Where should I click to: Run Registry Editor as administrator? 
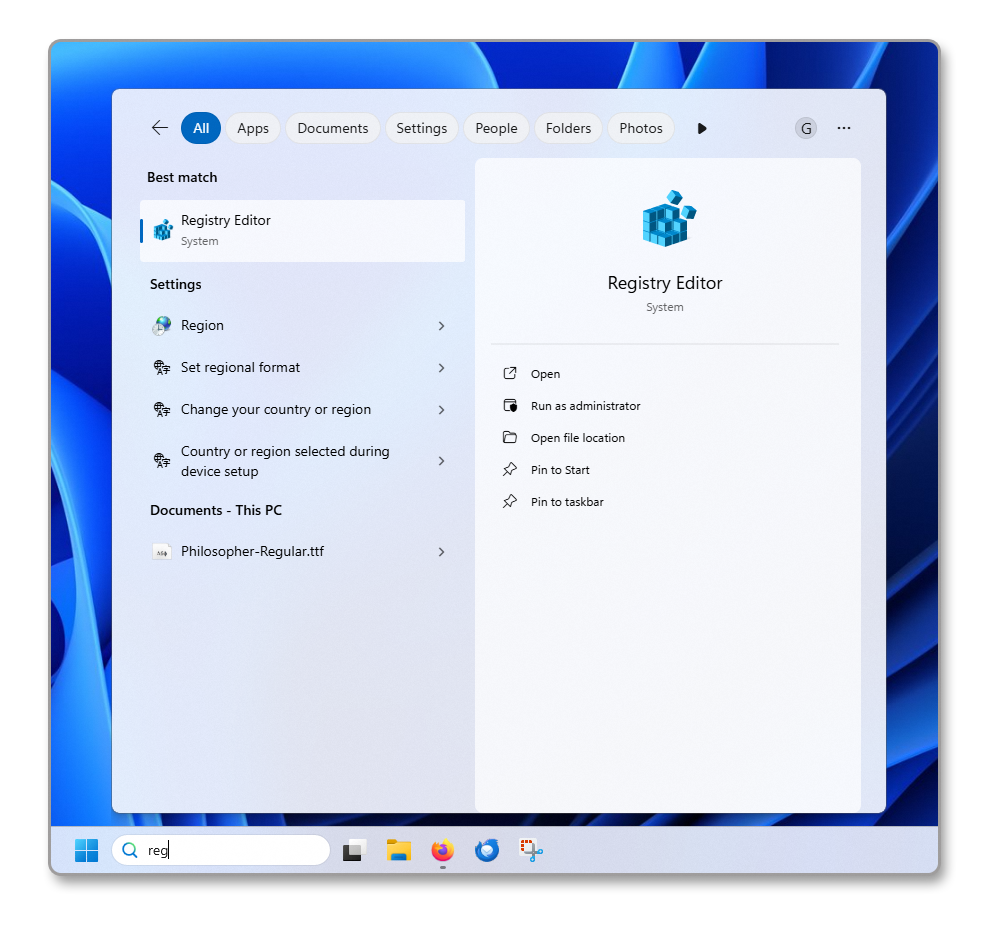[x=585, y=406]
